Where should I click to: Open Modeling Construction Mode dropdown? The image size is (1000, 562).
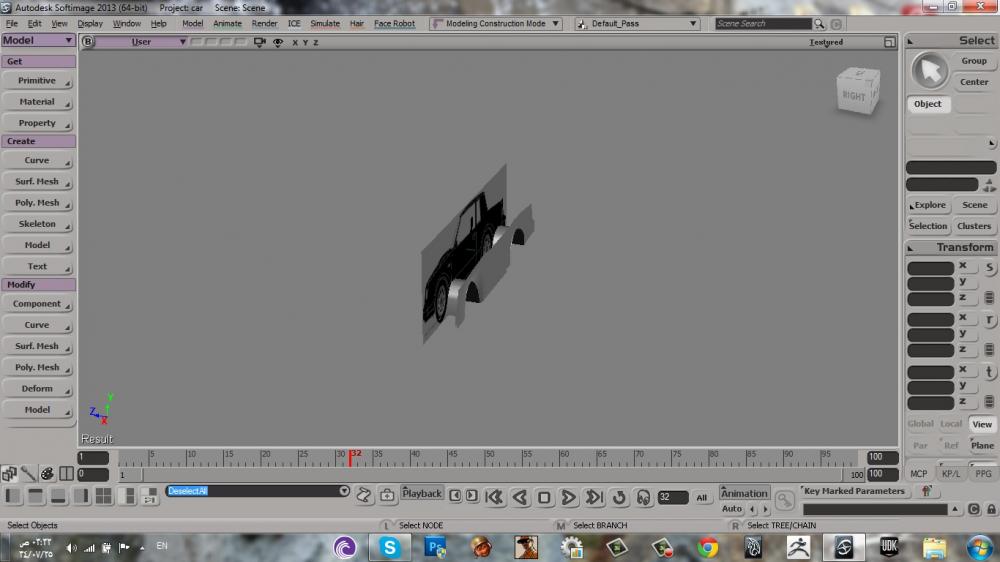click(496, 24)
